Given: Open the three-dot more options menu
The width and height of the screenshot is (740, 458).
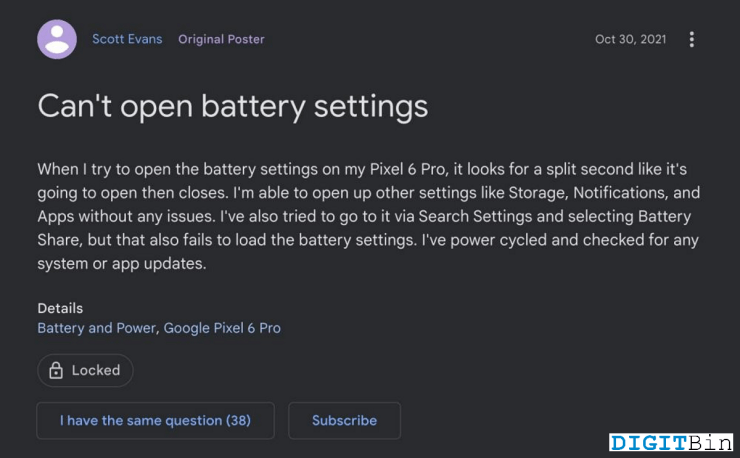Looking at the screenshot, I should 691,39.
